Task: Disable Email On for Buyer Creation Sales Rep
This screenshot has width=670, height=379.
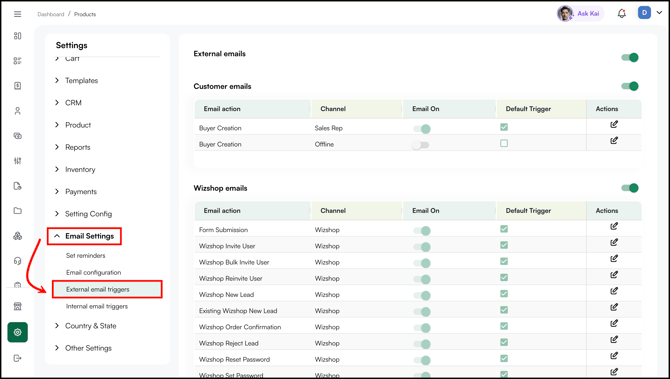Action: click(x=422, y=129)
